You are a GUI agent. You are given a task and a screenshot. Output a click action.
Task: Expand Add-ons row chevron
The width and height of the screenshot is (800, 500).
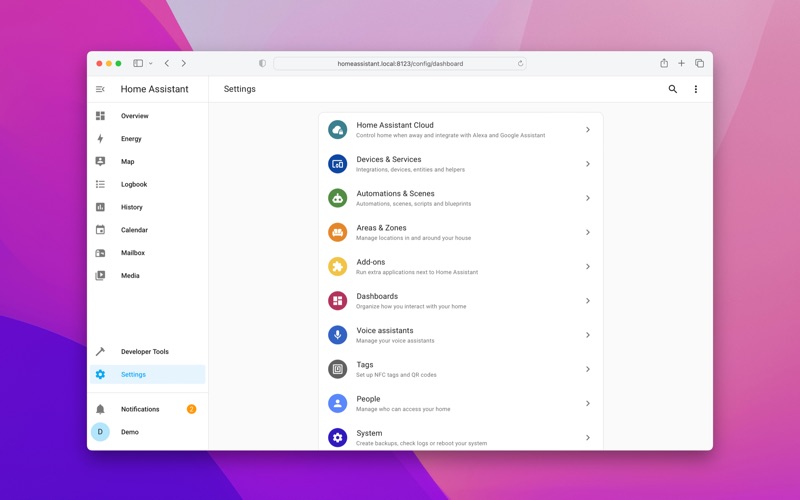[x=588, y=266]
